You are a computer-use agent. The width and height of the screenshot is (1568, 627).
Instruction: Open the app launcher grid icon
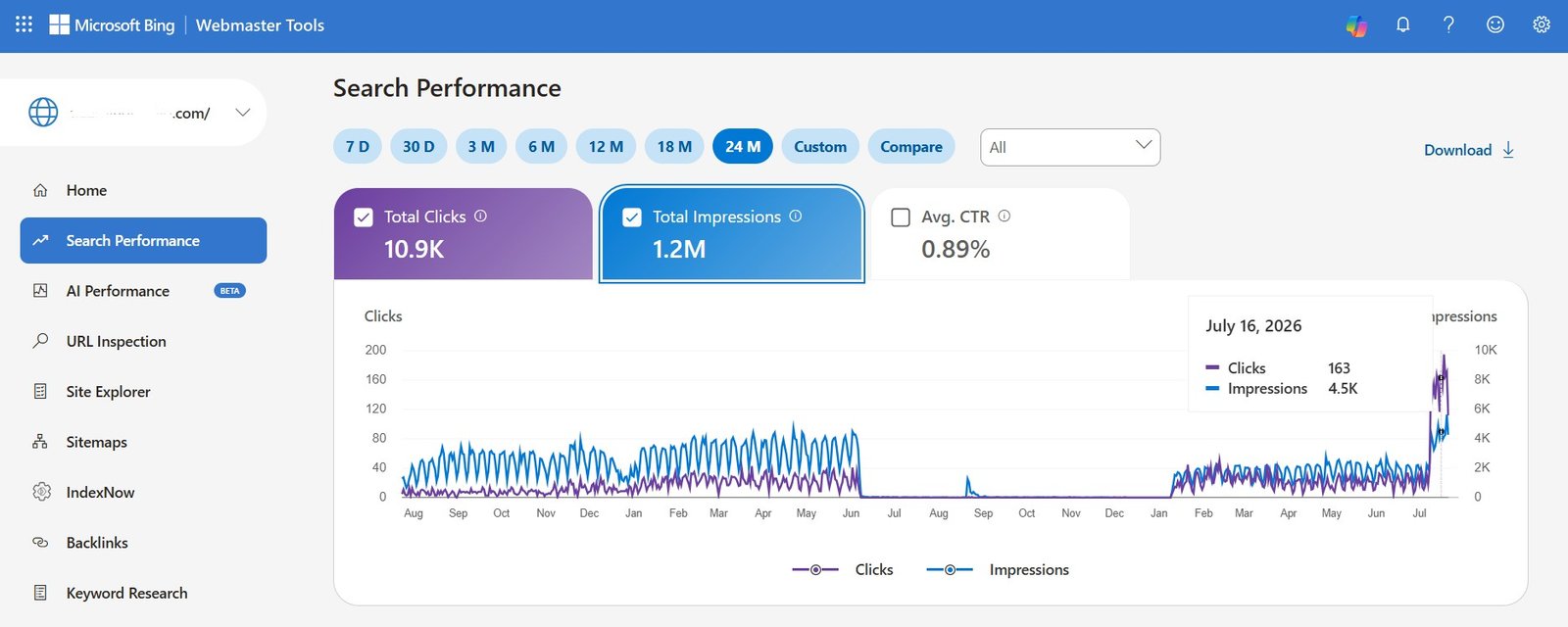coord(24,24)
